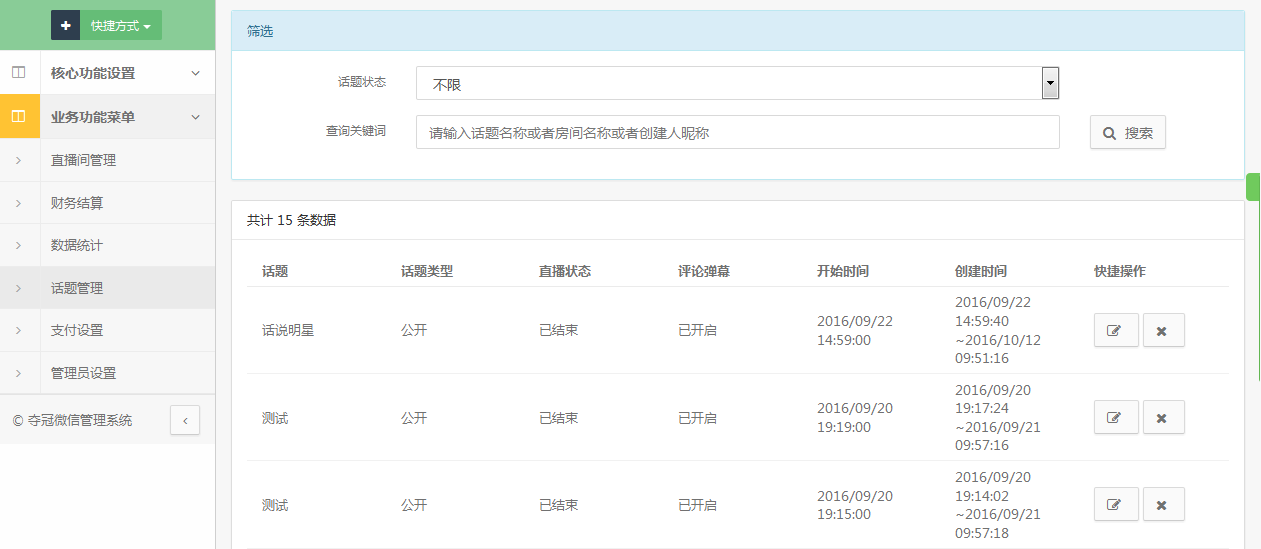Click the arrow beside 话题管理
The height and width of the screenshot is (549, 1261).
coord(18,288)
